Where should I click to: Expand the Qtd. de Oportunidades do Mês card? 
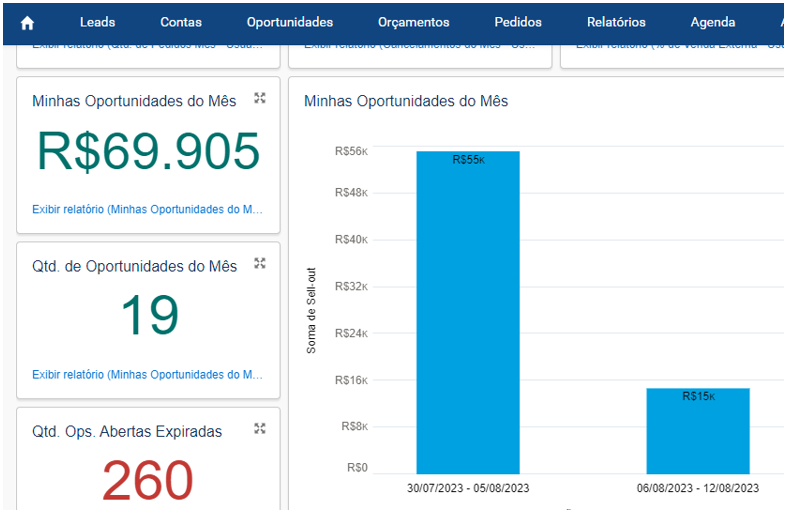coord(260,263)
